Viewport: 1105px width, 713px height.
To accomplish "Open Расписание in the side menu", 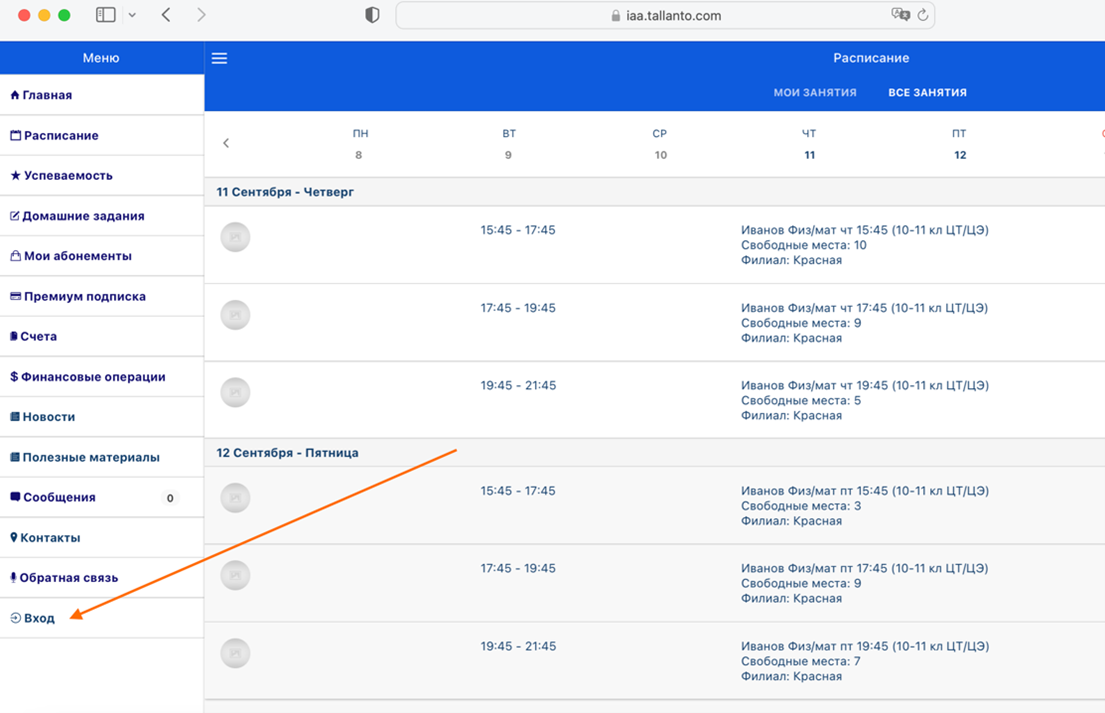I will (x=60, y=135).
